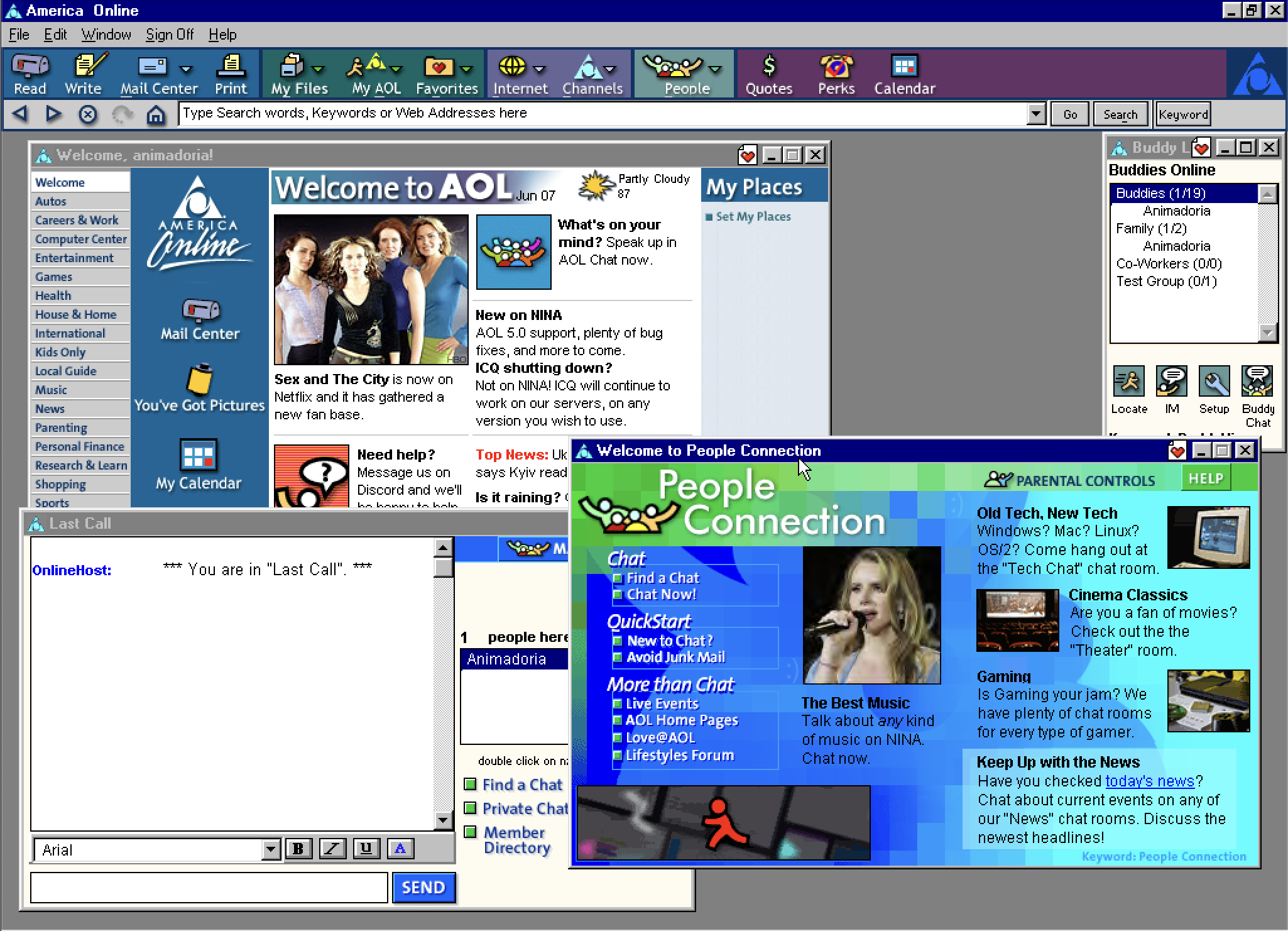This screenshot has height=931, width=1288.
Task: Open Parental Controls in People Connection
Action: [1070, 480]
